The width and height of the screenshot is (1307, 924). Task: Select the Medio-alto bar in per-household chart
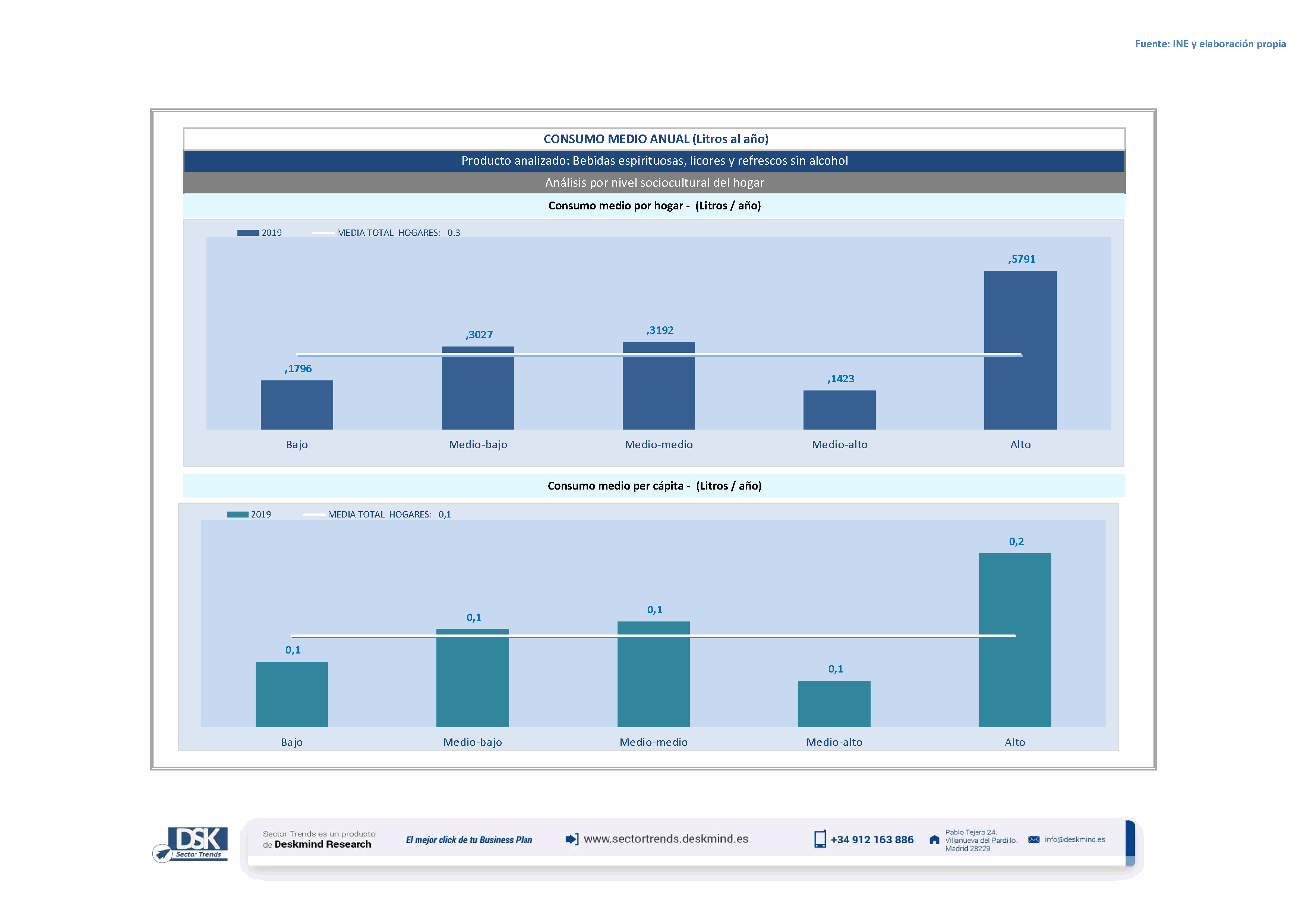pos(839,410)
